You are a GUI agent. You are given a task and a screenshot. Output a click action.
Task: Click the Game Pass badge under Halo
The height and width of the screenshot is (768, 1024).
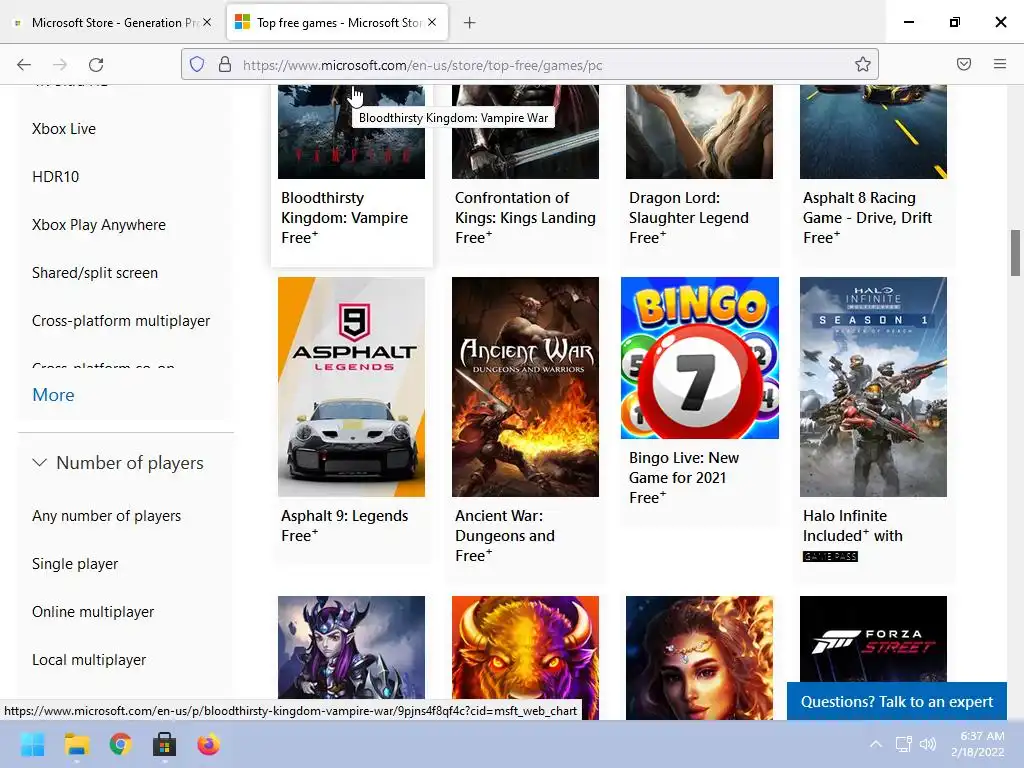[x=830, y=556]
